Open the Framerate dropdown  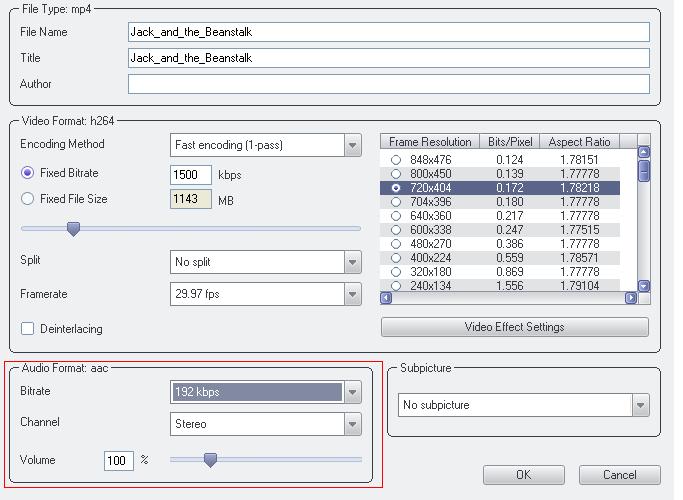(352, 295)
